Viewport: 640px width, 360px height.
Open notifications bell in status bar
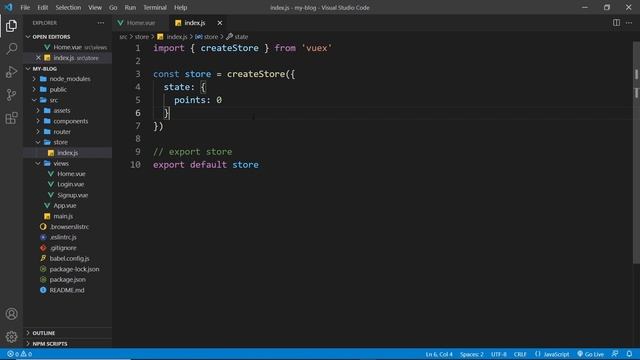click(x=629, y=354)
